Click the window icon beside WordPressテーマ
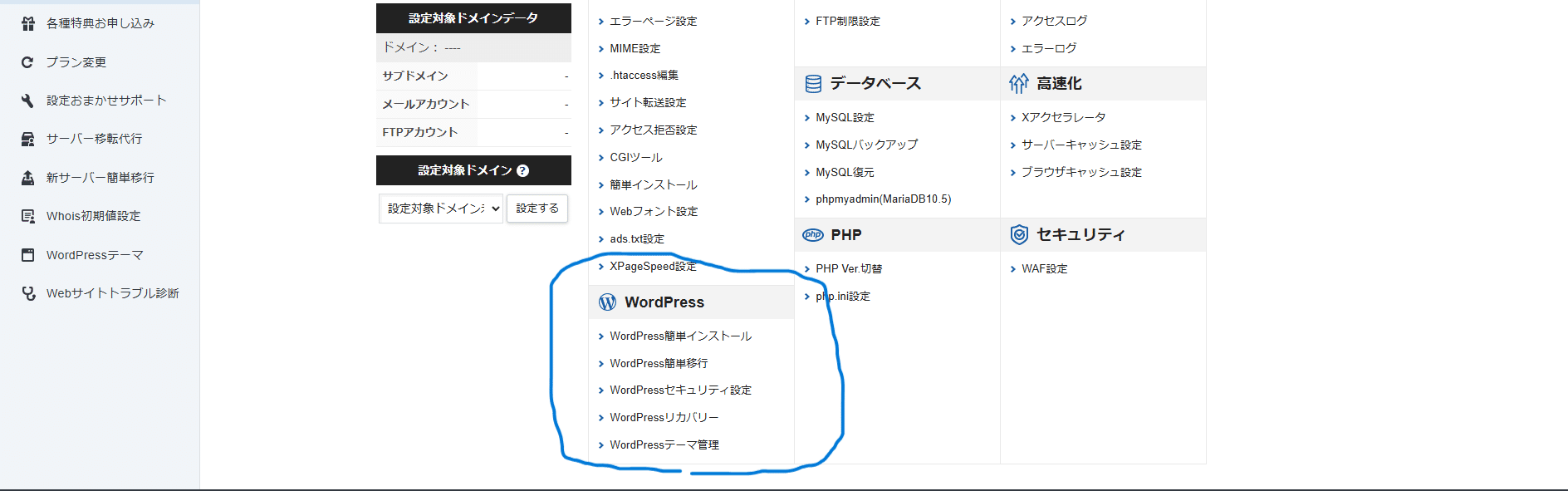The height and width of the screenshot is (491, 1568). (27, 255)
